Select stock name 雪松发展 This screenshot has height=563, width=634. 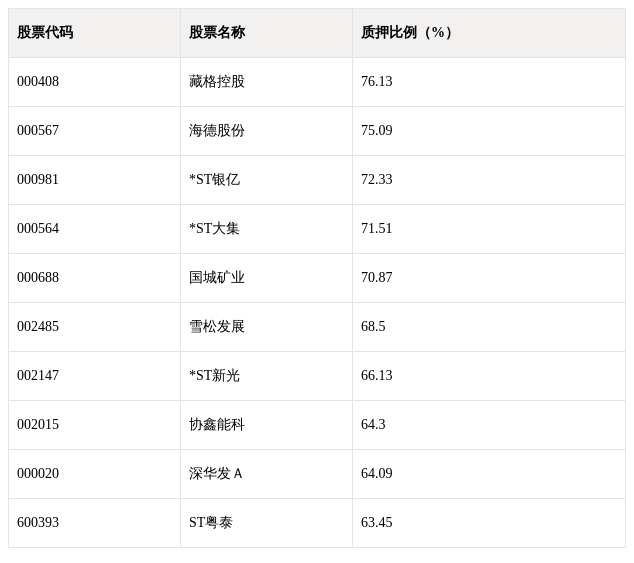coord(217,326)
